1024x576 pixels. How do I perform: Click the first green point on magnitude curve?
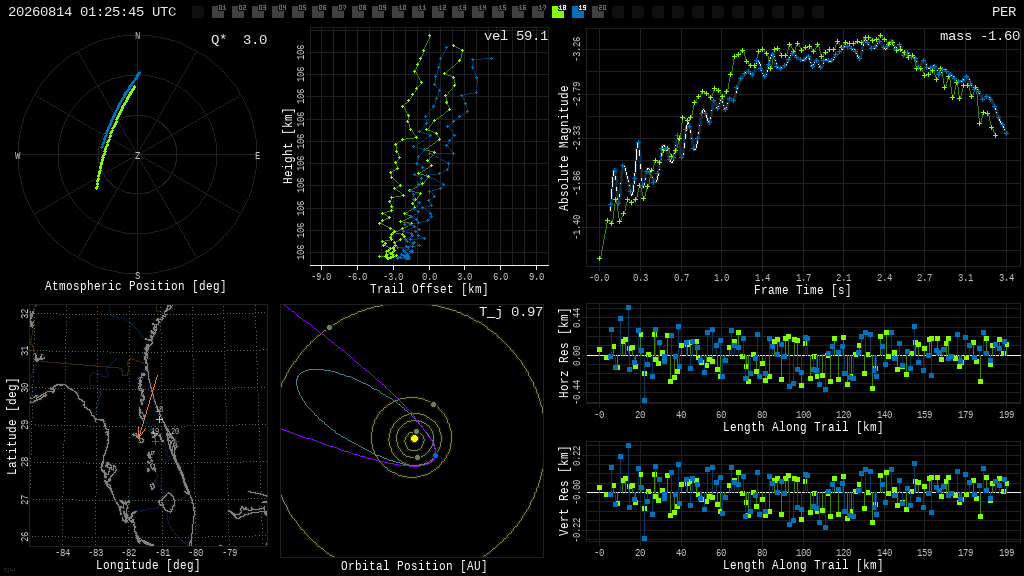(600, 259)
